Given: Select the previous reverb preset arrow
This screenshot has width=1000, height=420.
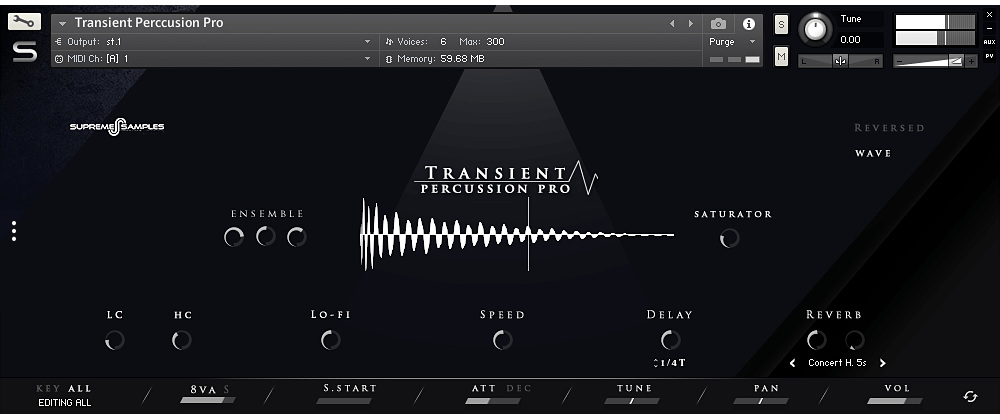Looking at the screenshot, I should coord(792,363).
